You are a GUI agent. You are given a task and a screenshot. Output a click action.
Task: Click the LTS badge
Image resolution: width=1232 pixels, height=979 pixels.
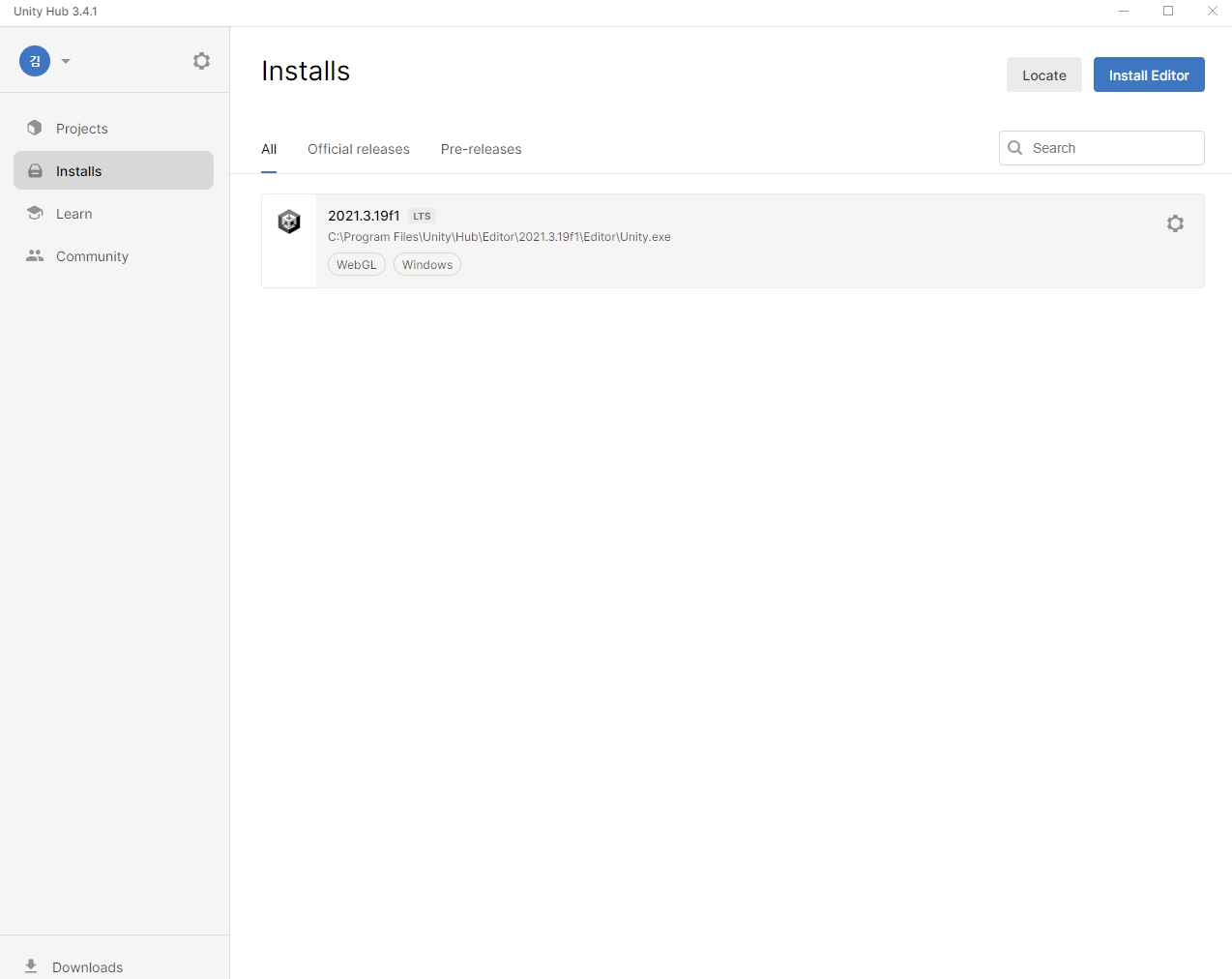pos(422,216)
